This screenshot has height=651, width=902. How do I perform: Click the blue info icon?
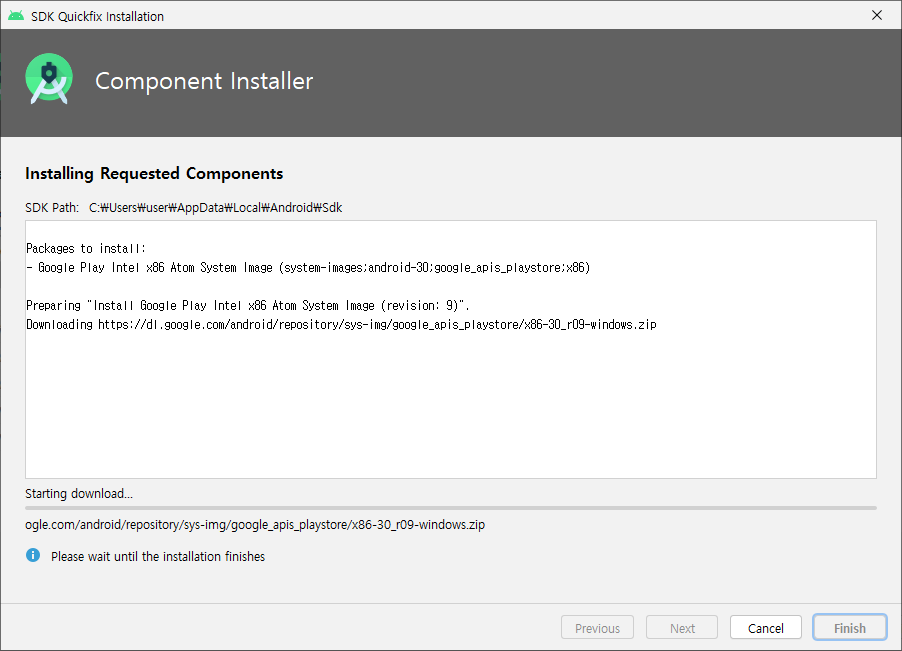tap(33, 556)
